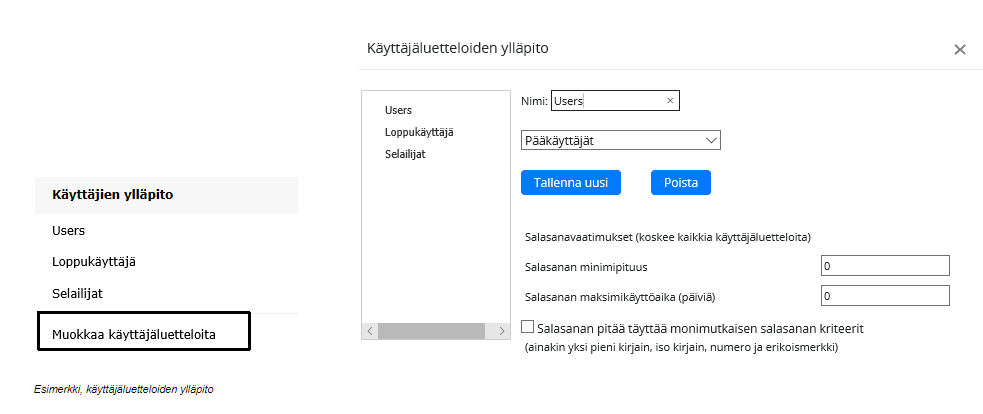Select Users in the dialog list box
This screenshot has height=414, width=983.
pos(398,110)
